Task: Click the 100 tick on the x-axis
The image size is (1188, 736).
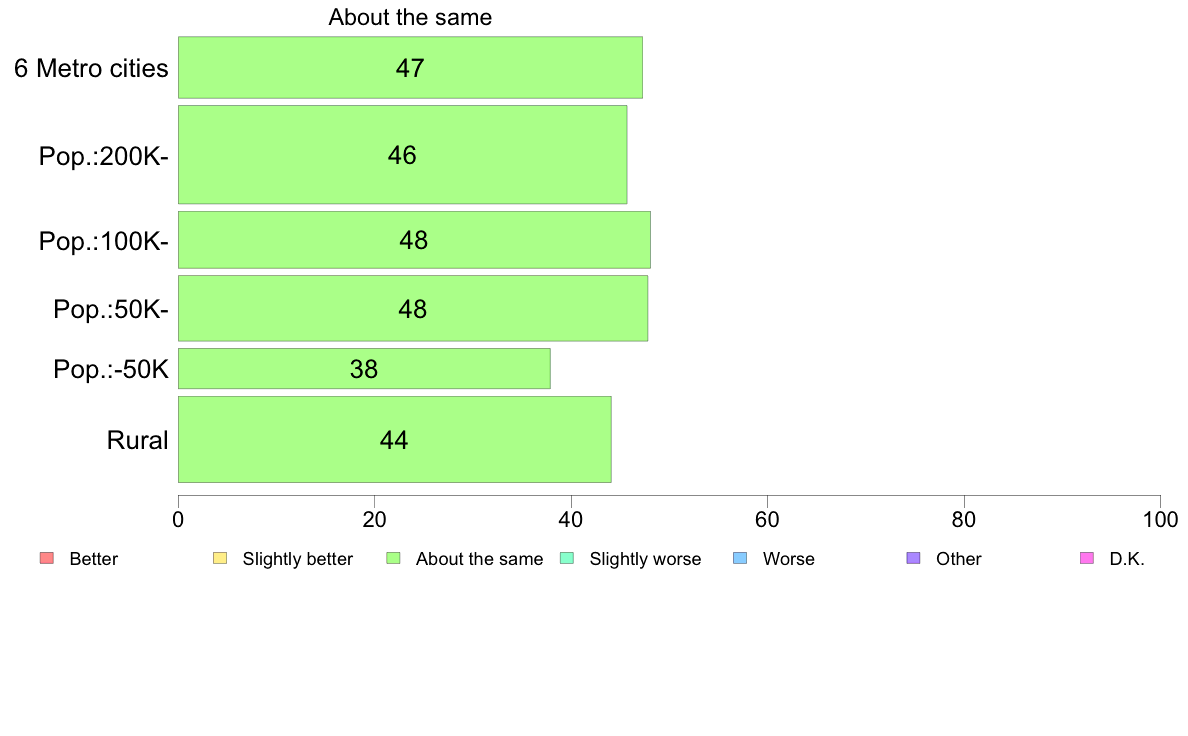Action: pos(1160,519)
